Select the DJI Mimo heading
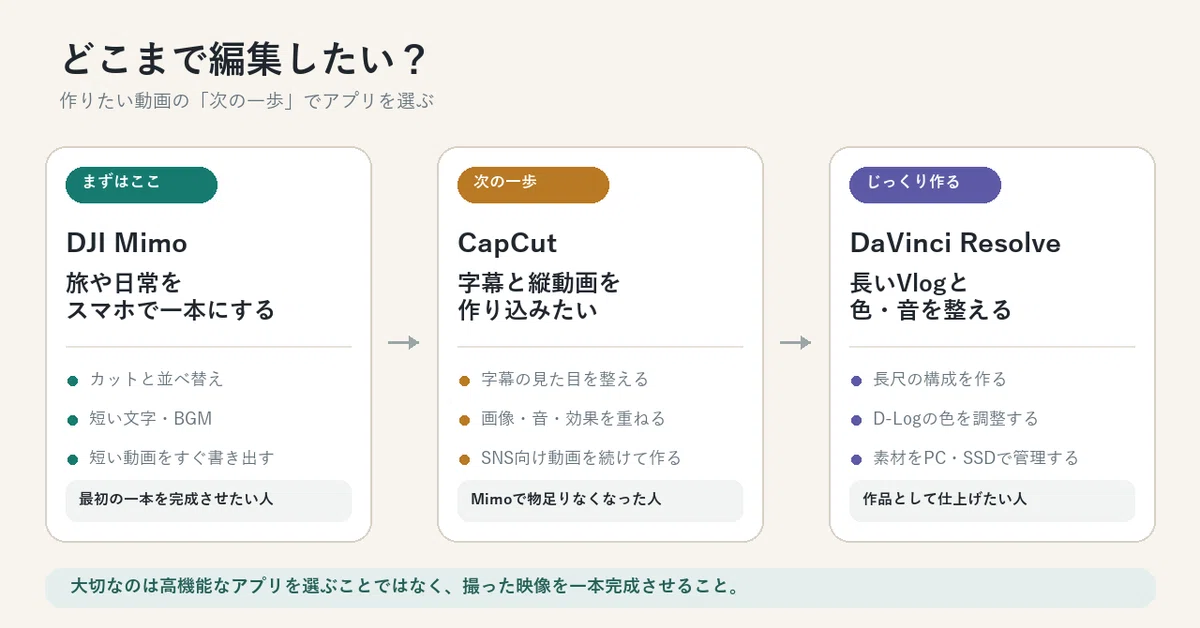 pos(127,243)
